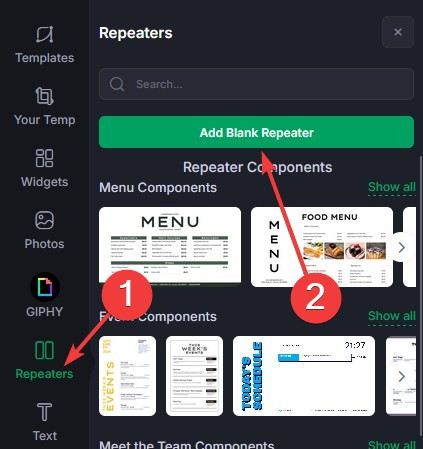Choose the yellow EVENTS template thumbnail

tap(127, 376)
